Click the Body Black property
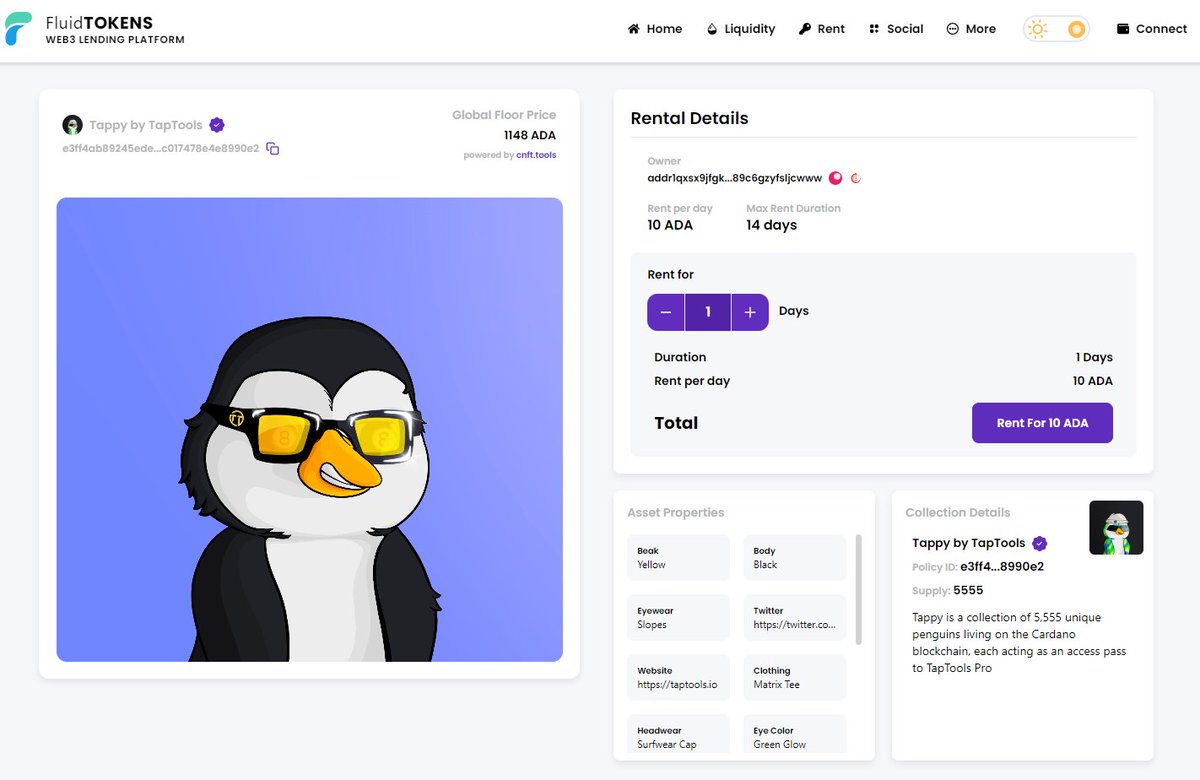 coord(795,557)
